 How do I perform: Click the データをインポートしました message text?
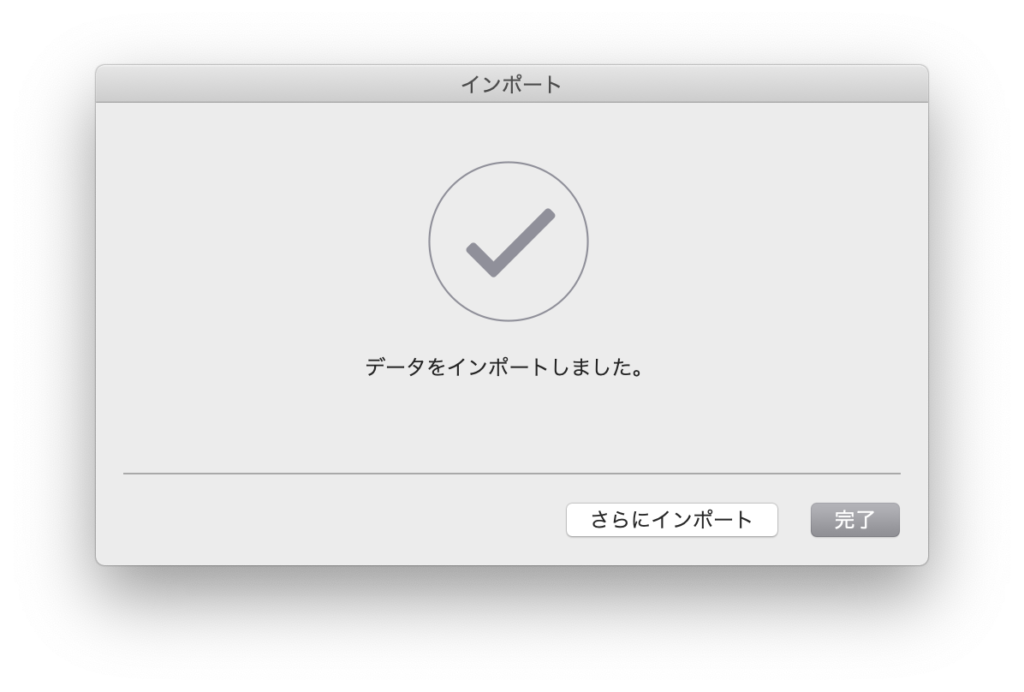[504, 367]
